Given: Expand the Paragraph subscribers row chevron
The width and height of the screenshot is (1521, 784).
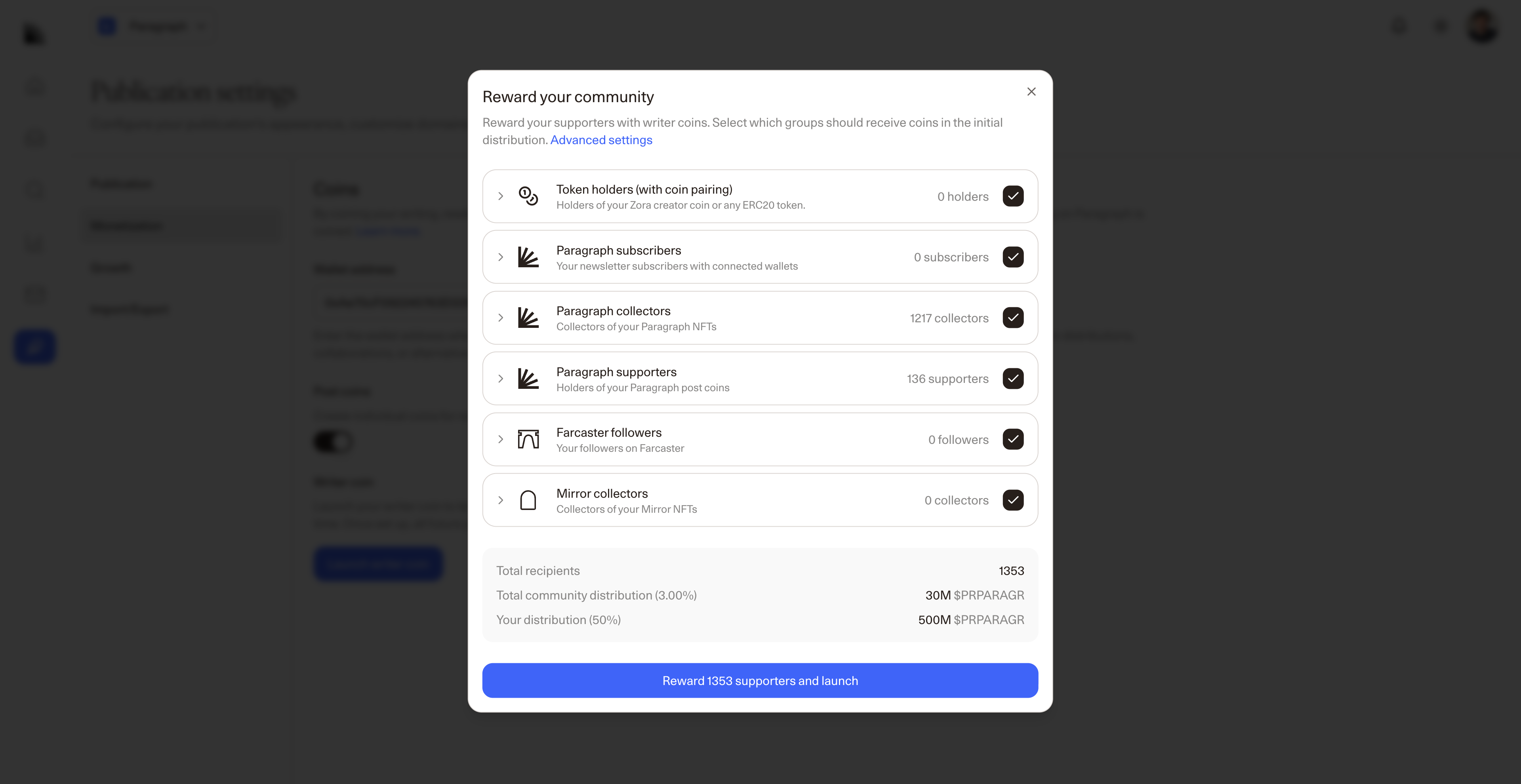Looking at the screenshot, I should [x=500, y=257].
